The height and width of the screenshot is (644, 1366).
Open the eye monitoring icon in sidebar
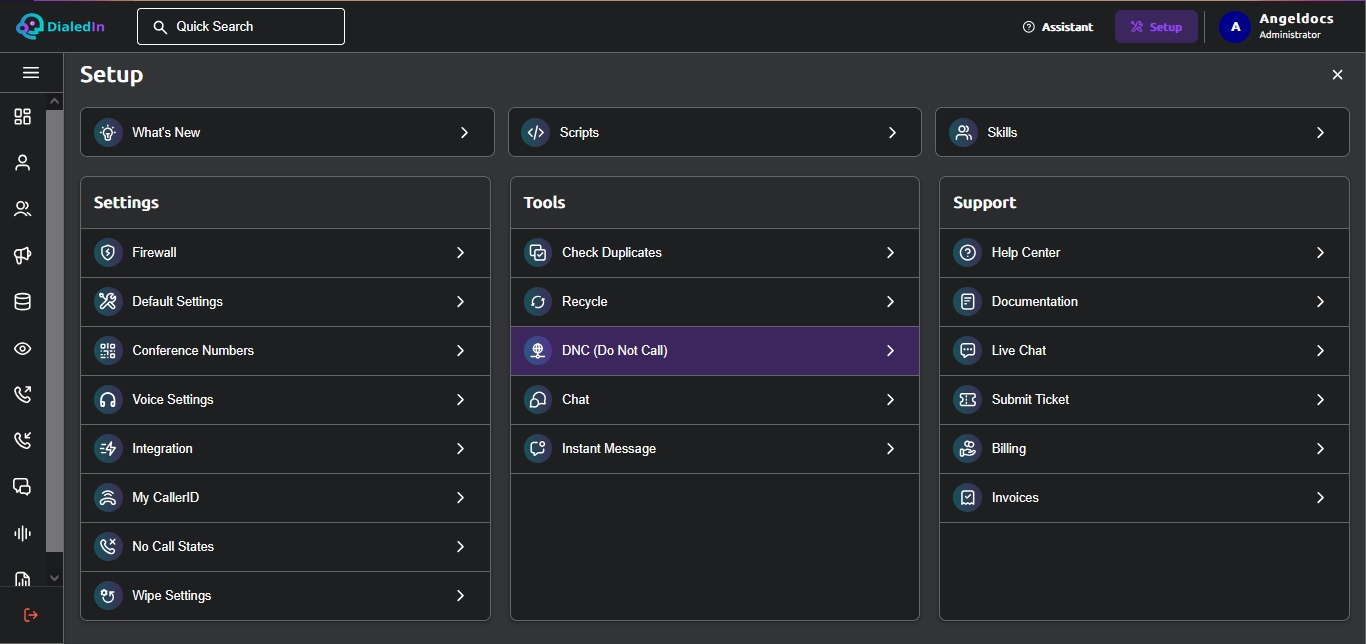22,349
